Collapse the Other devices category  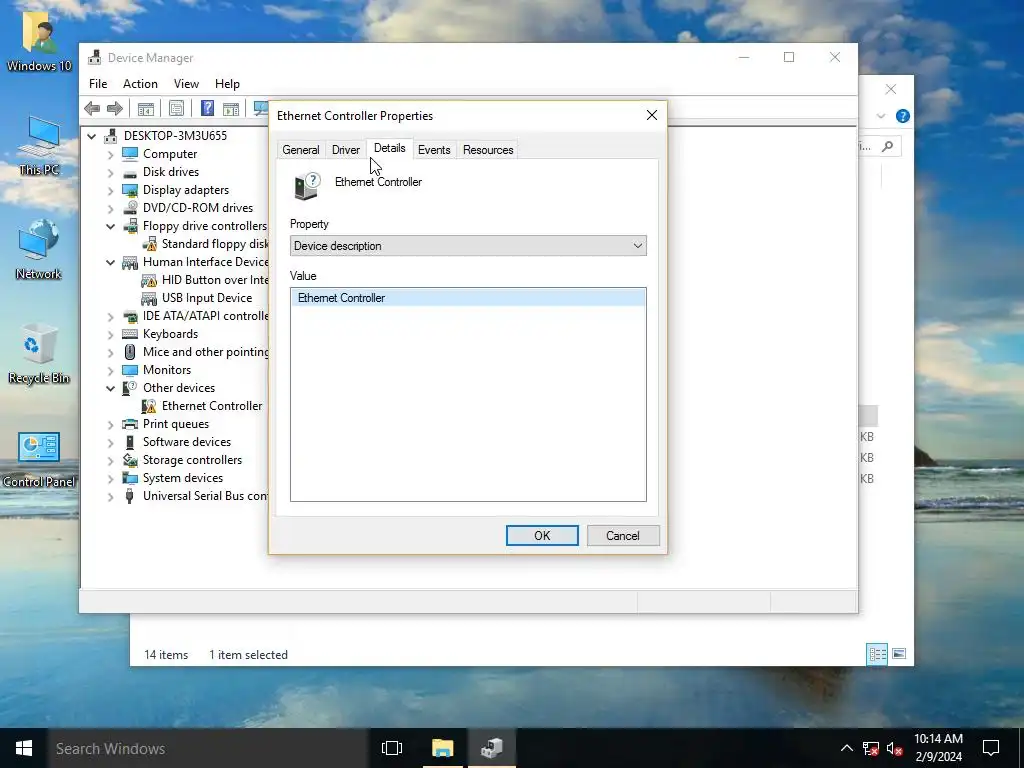coord(110,388)
